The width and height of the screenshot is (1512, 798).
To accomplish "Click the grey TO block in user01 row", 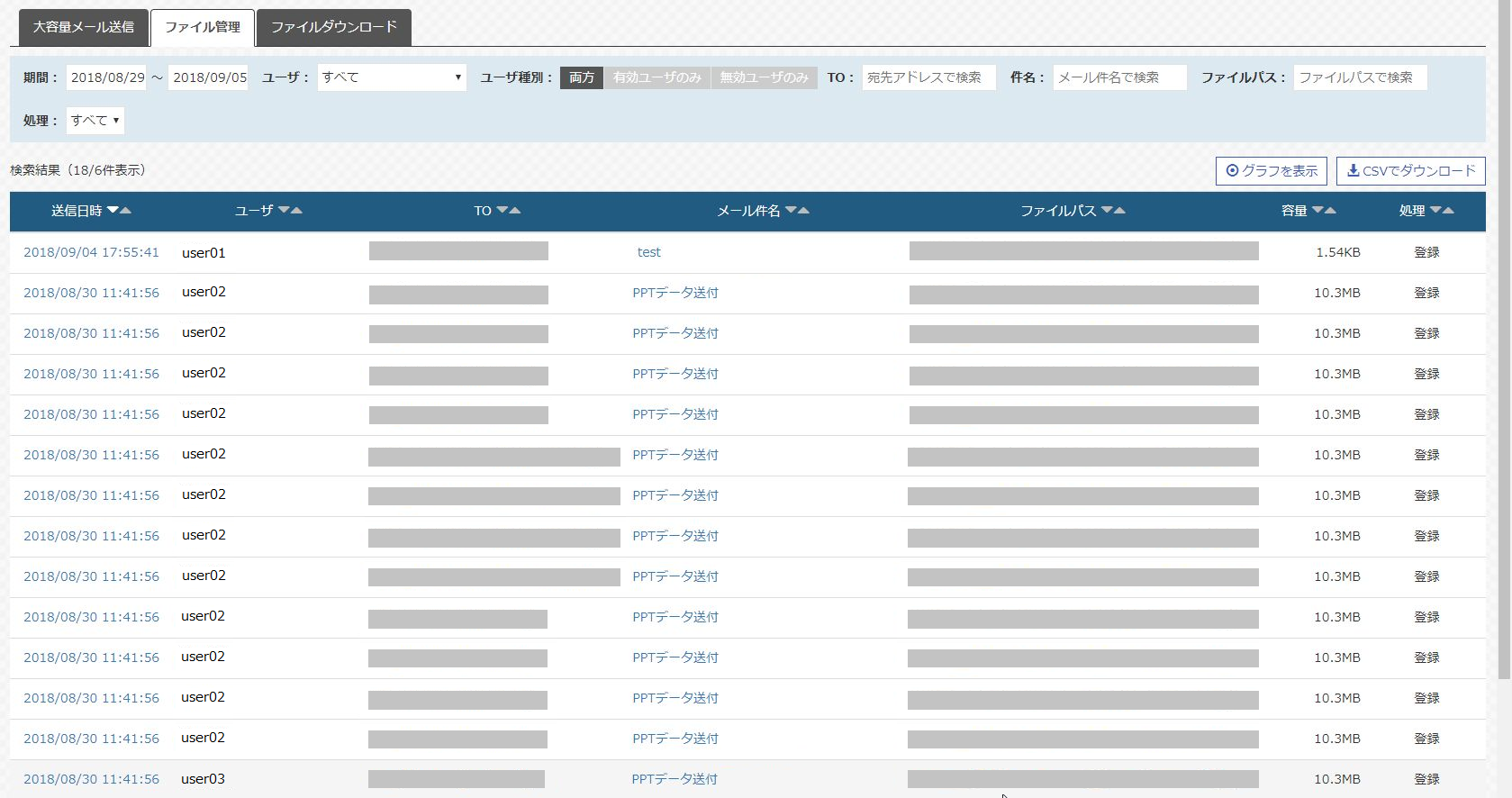I will [x=458, y=251].
